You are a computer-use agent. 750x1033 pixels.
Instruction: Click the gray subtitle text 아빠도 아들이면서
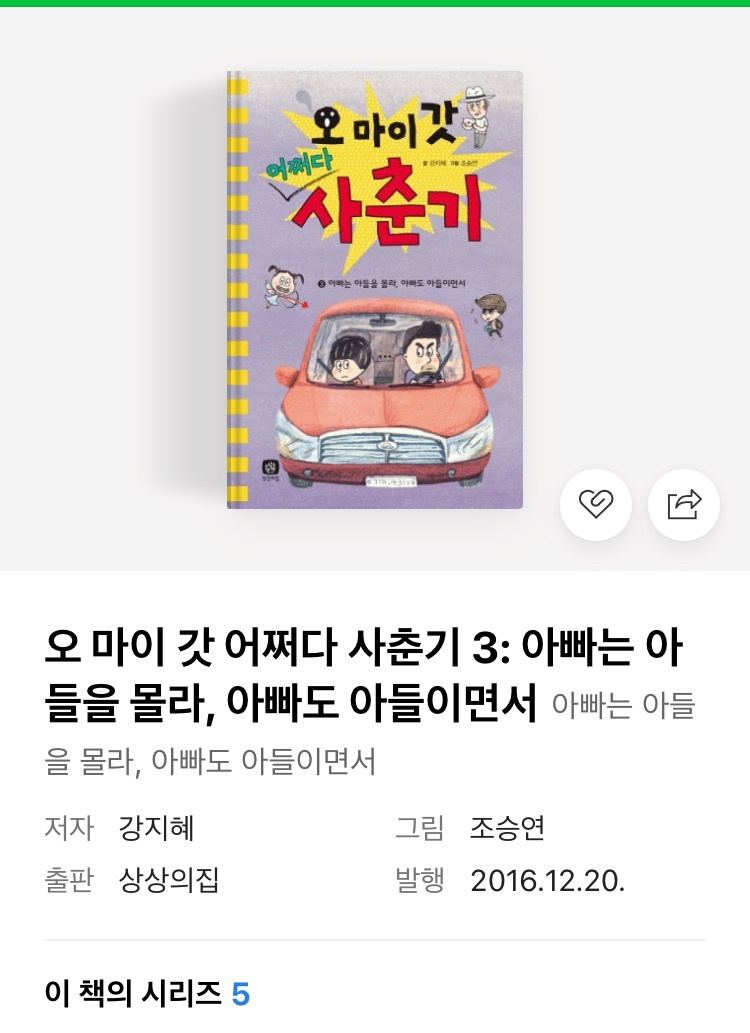(x=264, y=761)
